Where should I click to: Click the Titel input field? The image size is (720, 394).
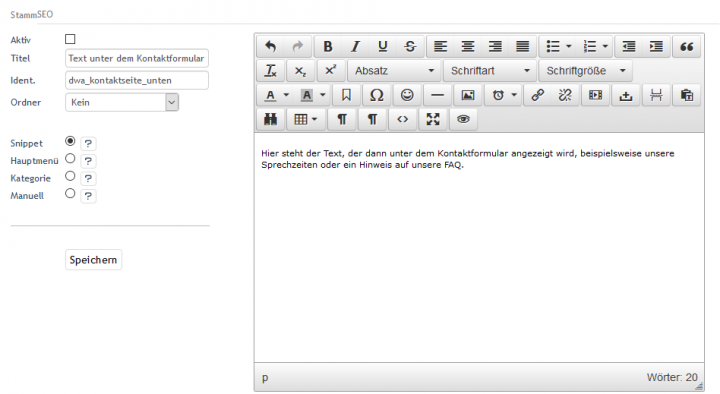[137, 58]
